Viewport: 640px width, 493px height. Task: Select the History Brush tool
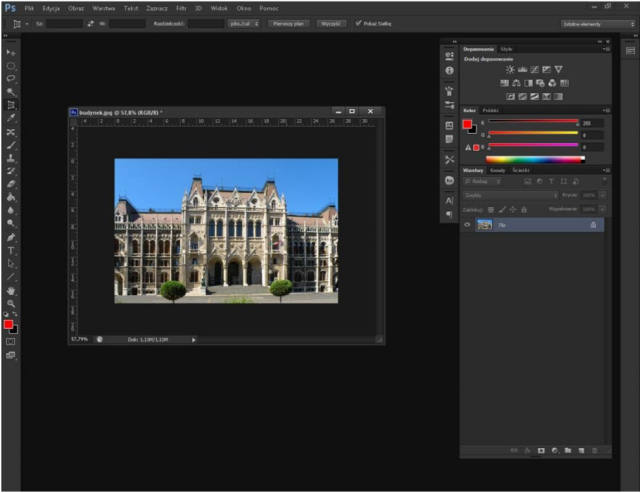click(x=11, y=171)
